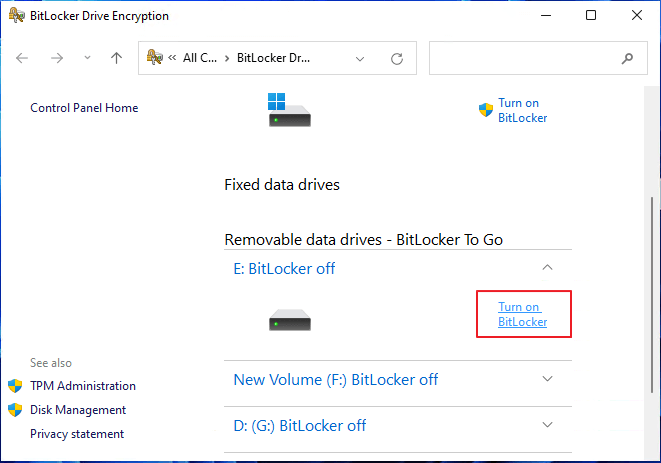Click the Disk Management shield icon
Screen dimensions: 661x463
click(x=15, y=410)
